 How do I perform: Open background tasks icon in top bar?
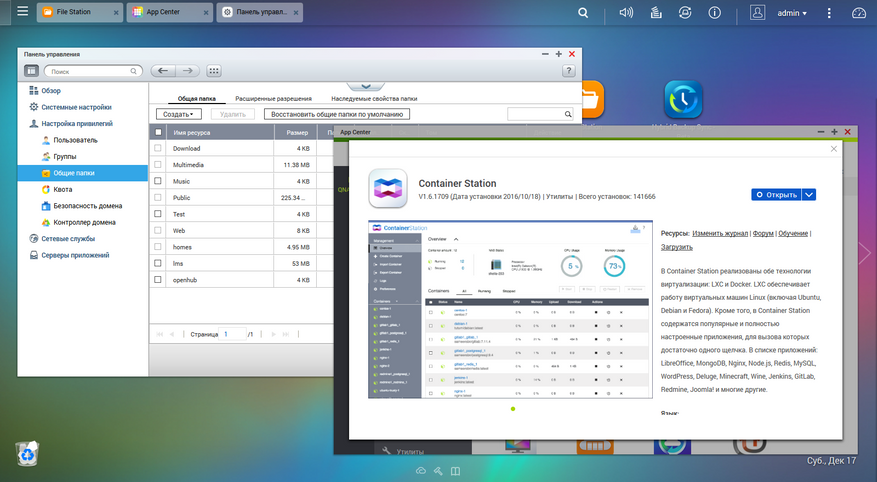coord(656,12)
